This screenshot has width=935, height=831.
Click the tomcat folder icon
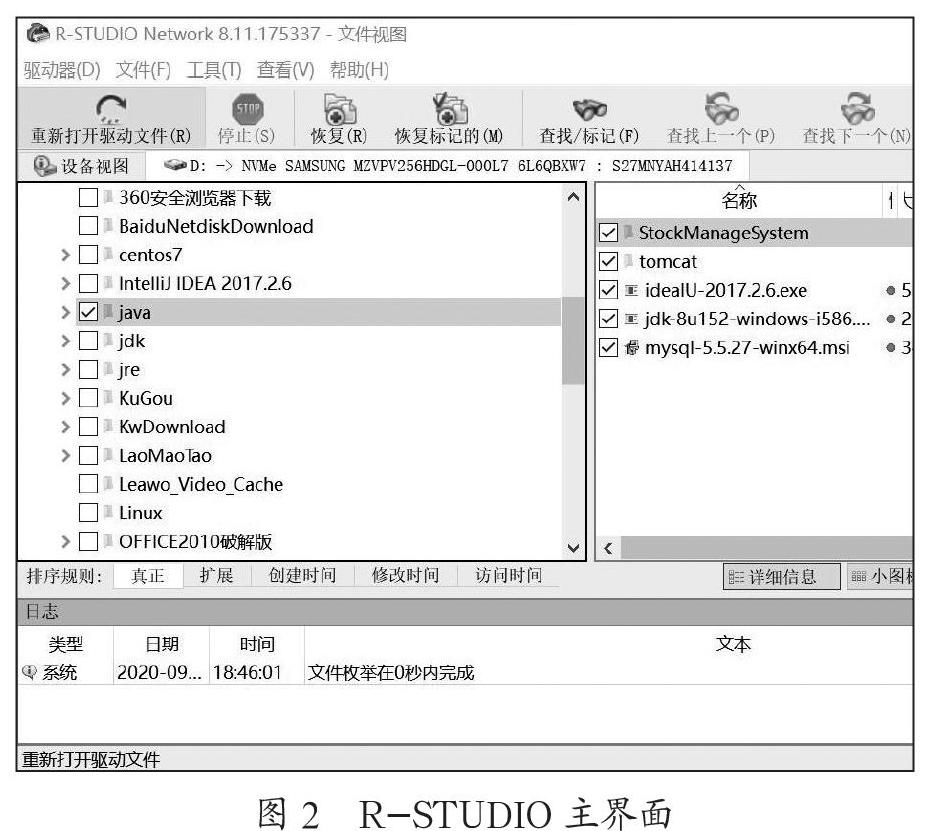(628, 261)
